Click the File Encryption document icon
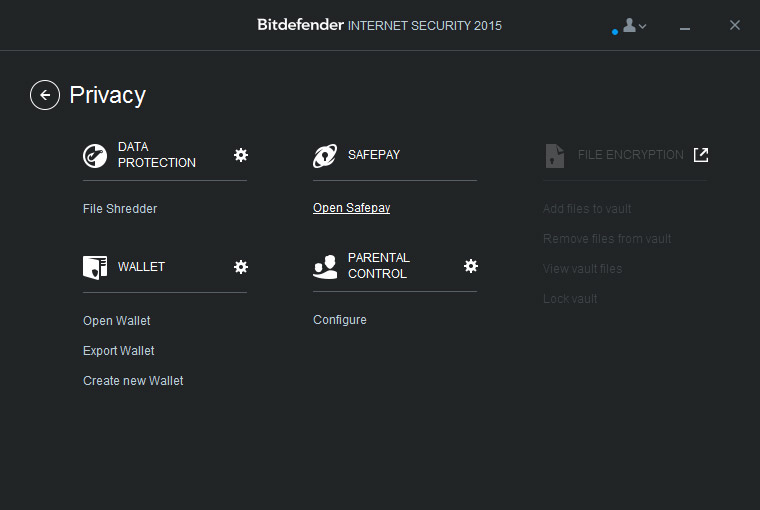The width and height of the screenshot is (760, 510). (554, 156)
